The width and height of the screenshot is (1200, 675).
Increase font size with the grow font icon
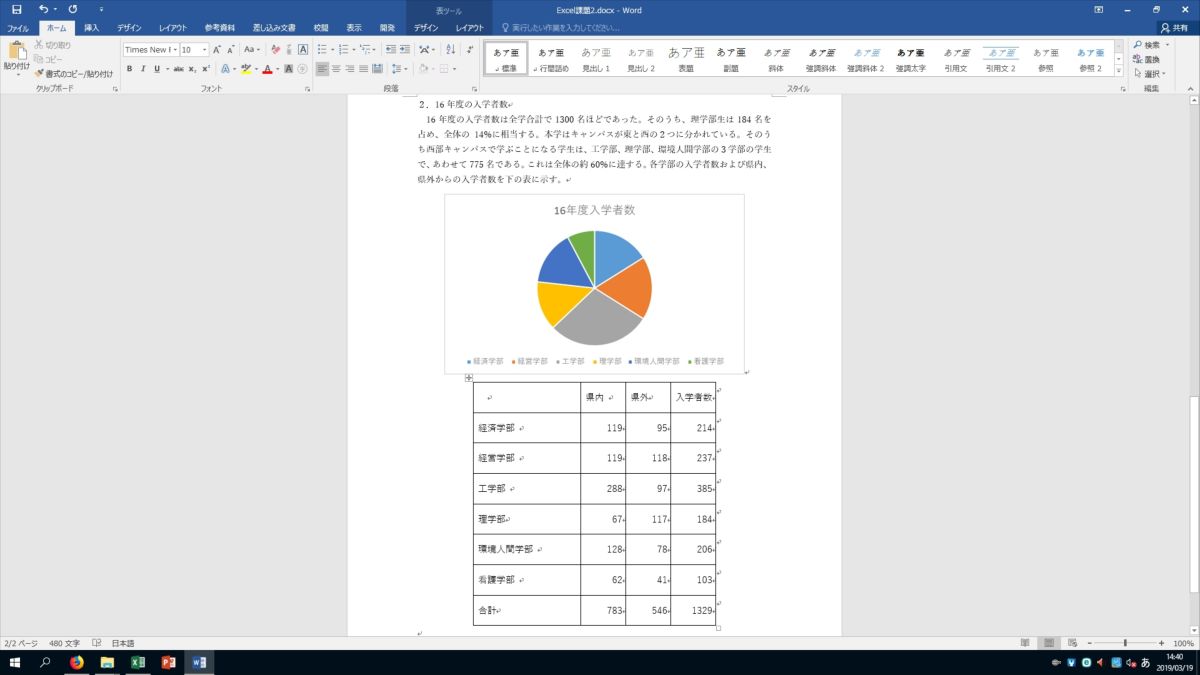(x=217, y=49)
